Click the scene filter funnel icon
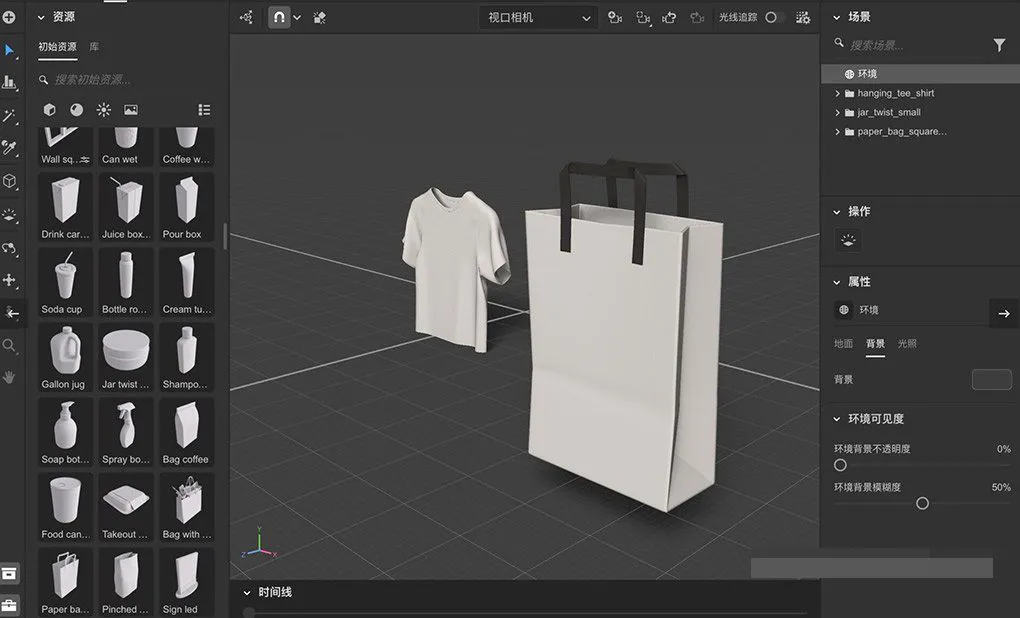 tap(999, 45)
